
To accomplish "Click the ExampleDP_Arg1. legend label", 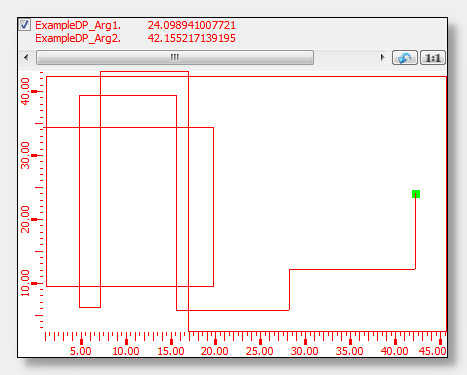I will tap(78, 25).
